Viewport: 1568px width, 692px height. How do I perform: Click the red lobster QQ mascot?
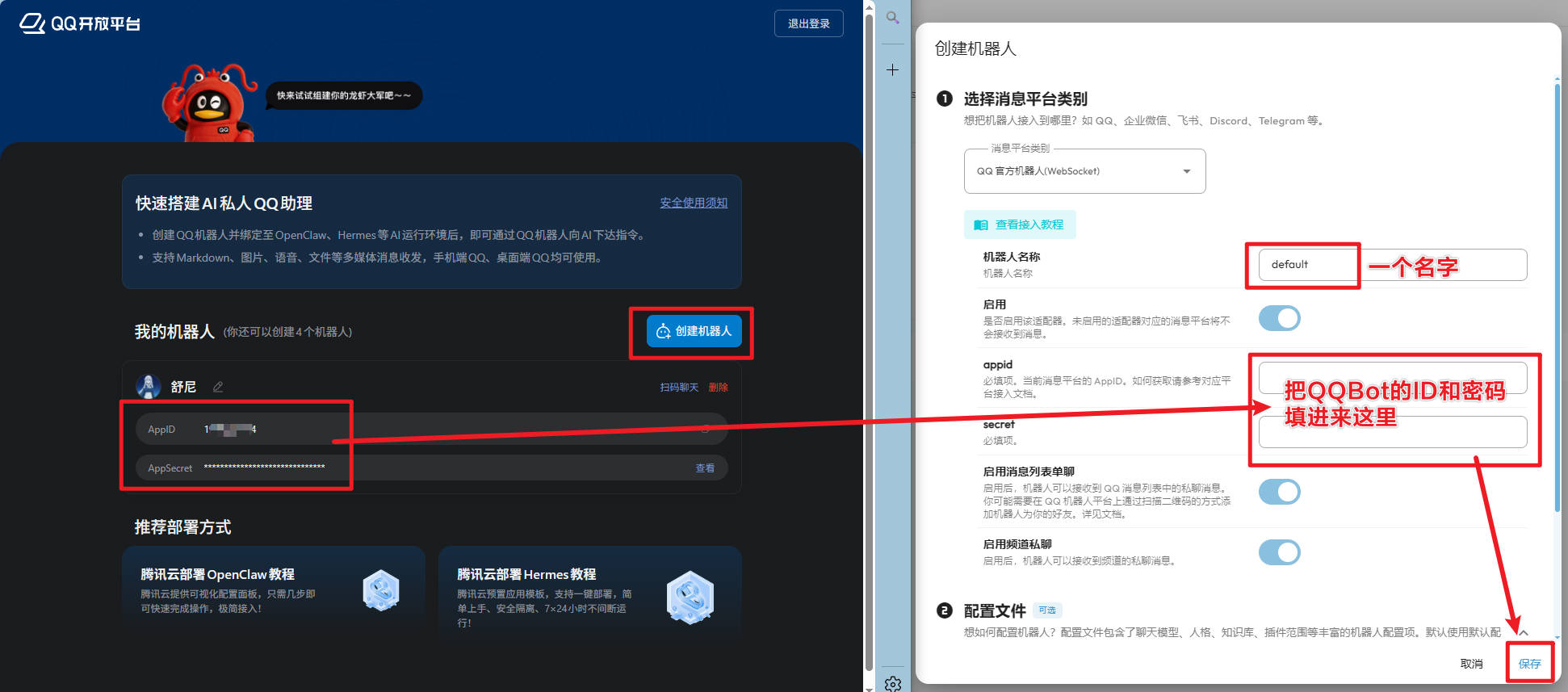click(210, 103)
